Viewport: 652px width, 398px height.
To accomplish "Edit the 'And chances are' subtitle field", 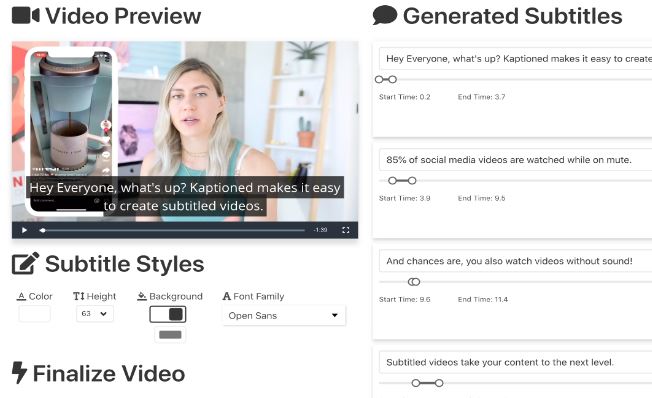I will (x=515, y=261).
